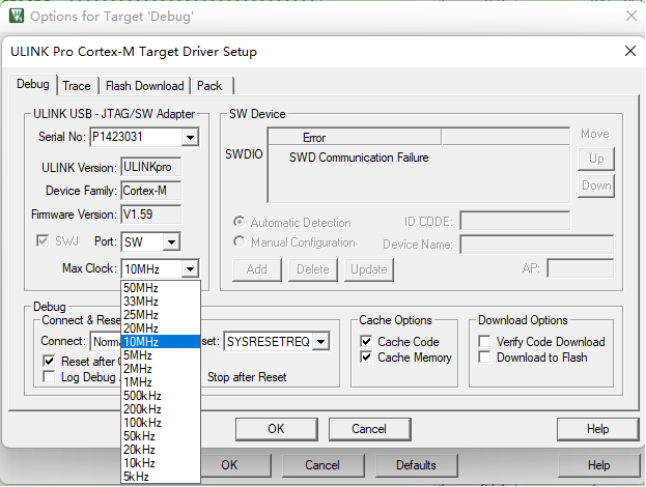Image resolution: width=646 pixels, height=487 pixels.
Task: Open the Flash Download tab
Action: (145, 86)
